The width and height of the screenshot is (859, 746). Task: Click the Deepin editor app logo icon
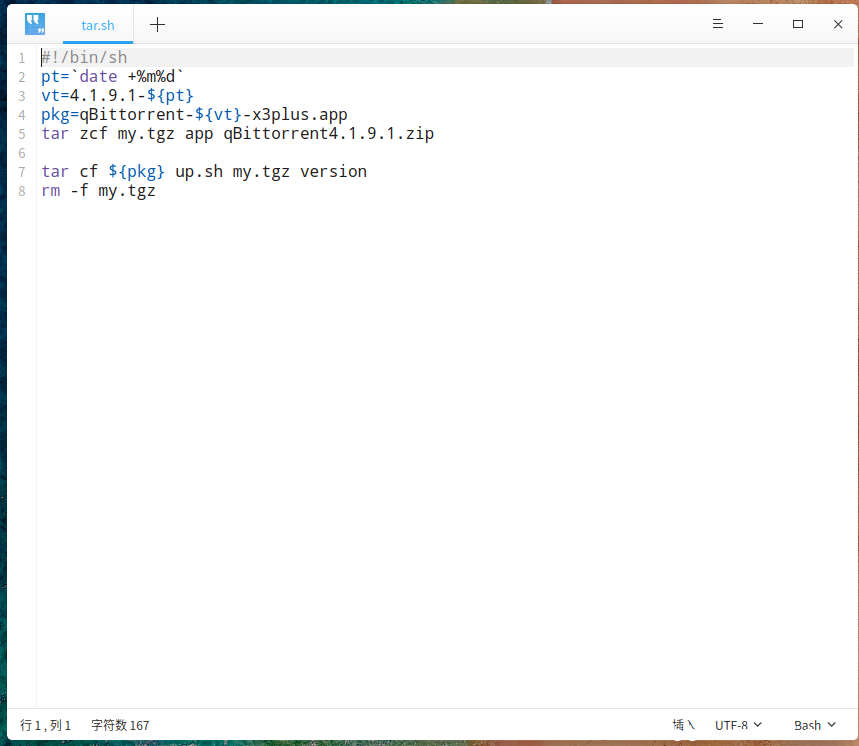pyautogui.click(x=35, y=24)
